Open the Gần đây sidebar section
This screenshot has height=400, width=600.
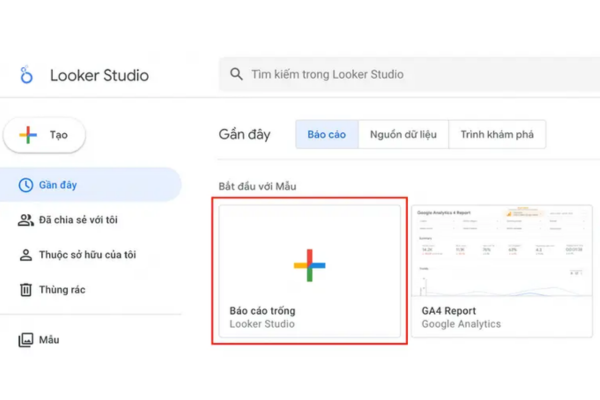coord(90,185)
